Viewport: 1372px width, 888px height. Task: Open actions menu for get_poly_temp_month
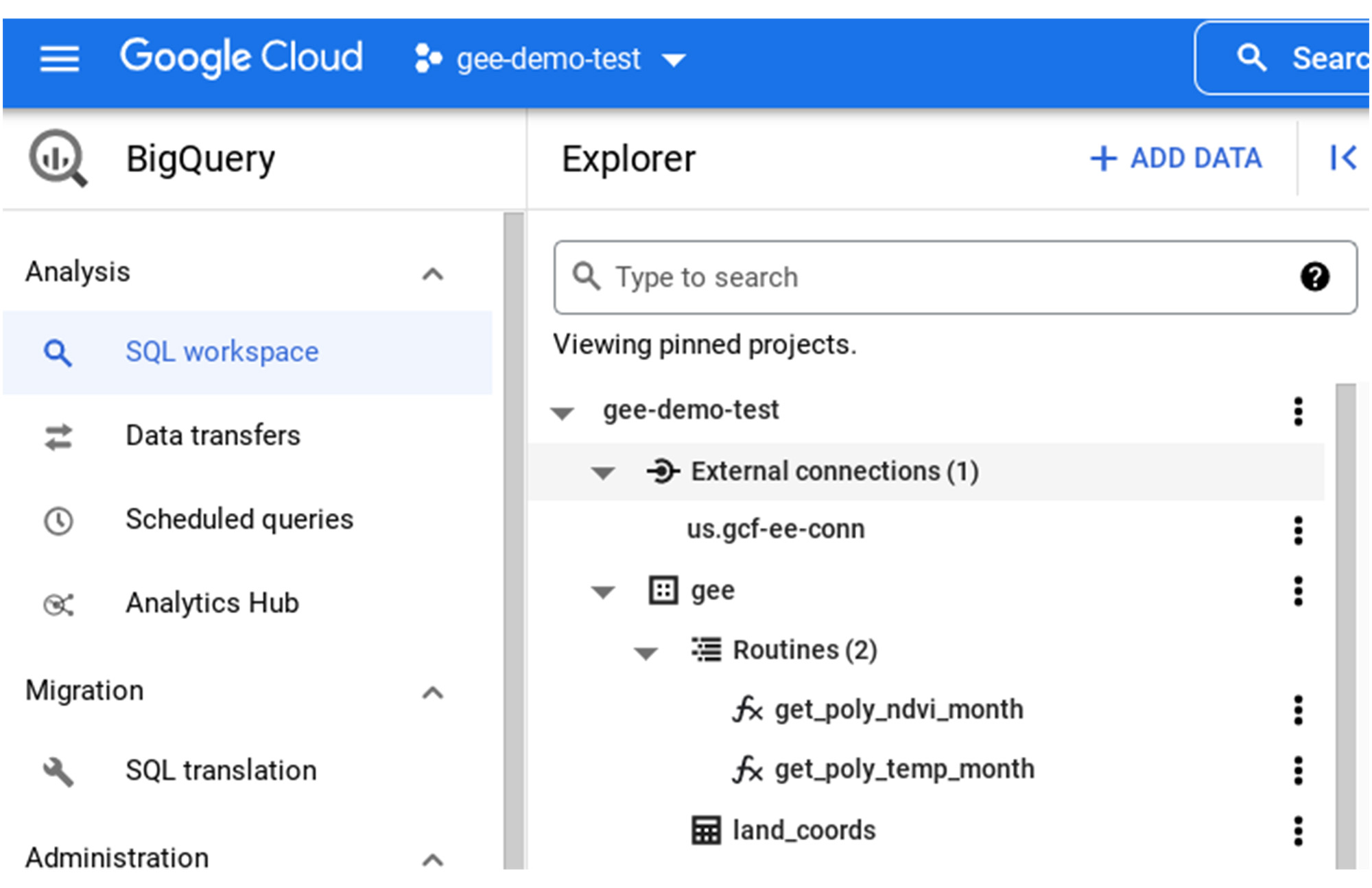point(1298,771)
